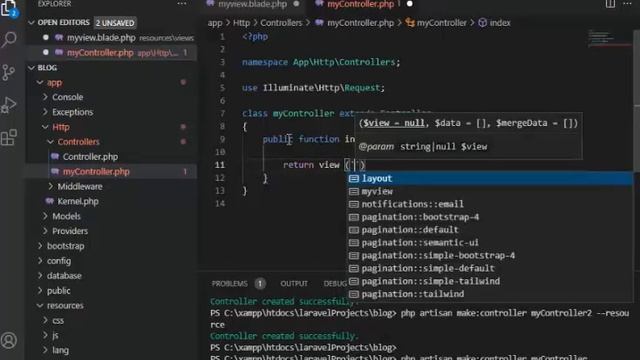
Task: Open the Accounts menu icon
Action: (9, 340)
